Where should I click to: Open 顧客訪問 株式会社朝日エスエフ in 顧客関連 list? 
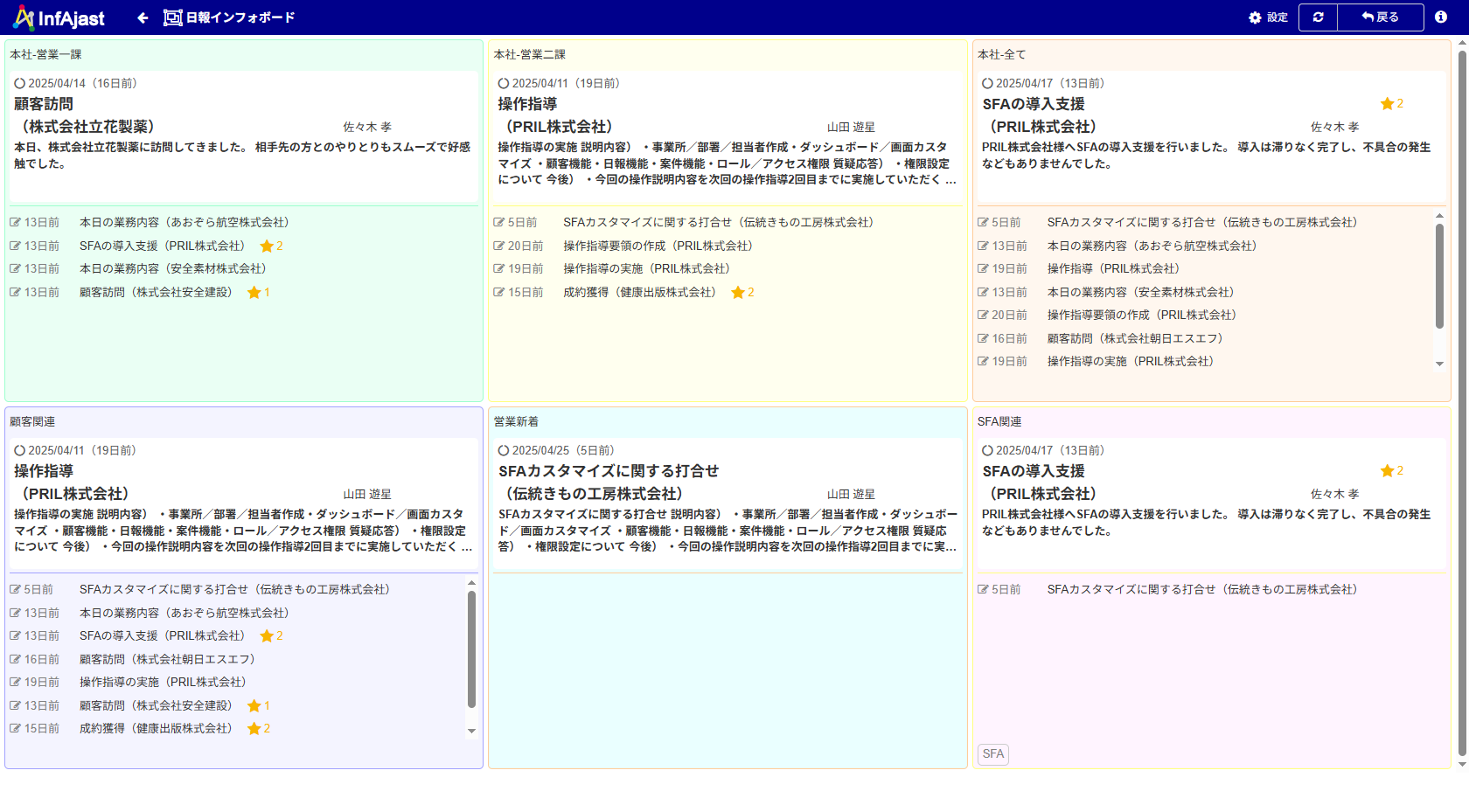coord(167,660)
